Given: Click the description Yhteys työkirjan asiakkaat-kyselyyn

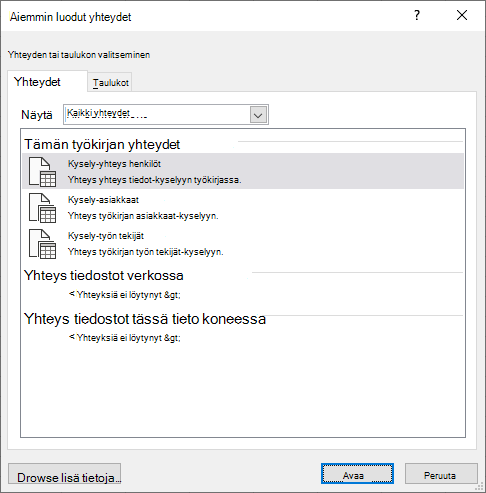Looking at the screenshot, I should click(x=143, y=216).
